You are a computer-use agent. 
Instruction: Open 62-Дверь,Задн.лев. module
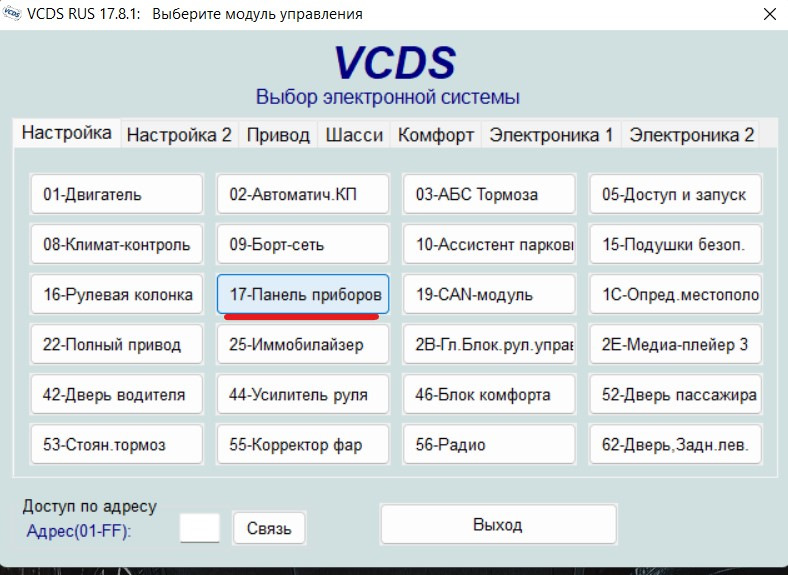pos(675,444)
